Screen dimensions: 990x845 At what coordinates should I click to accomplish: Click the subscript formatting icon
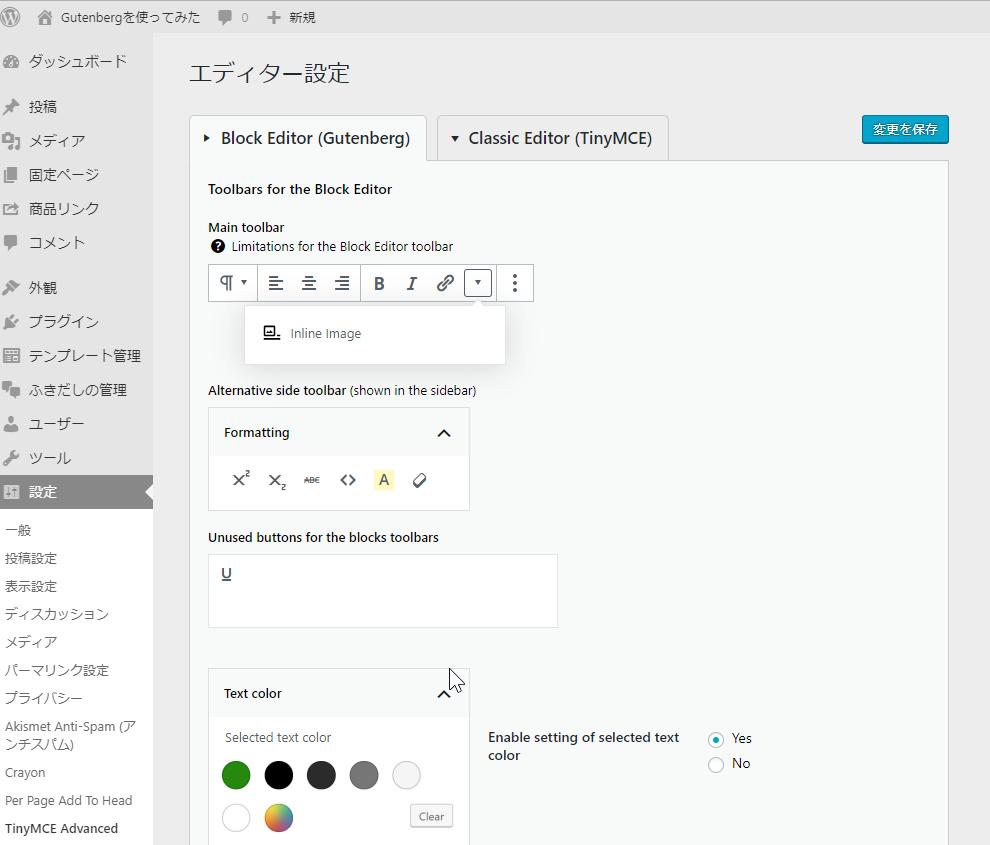[x=277, y=481]
